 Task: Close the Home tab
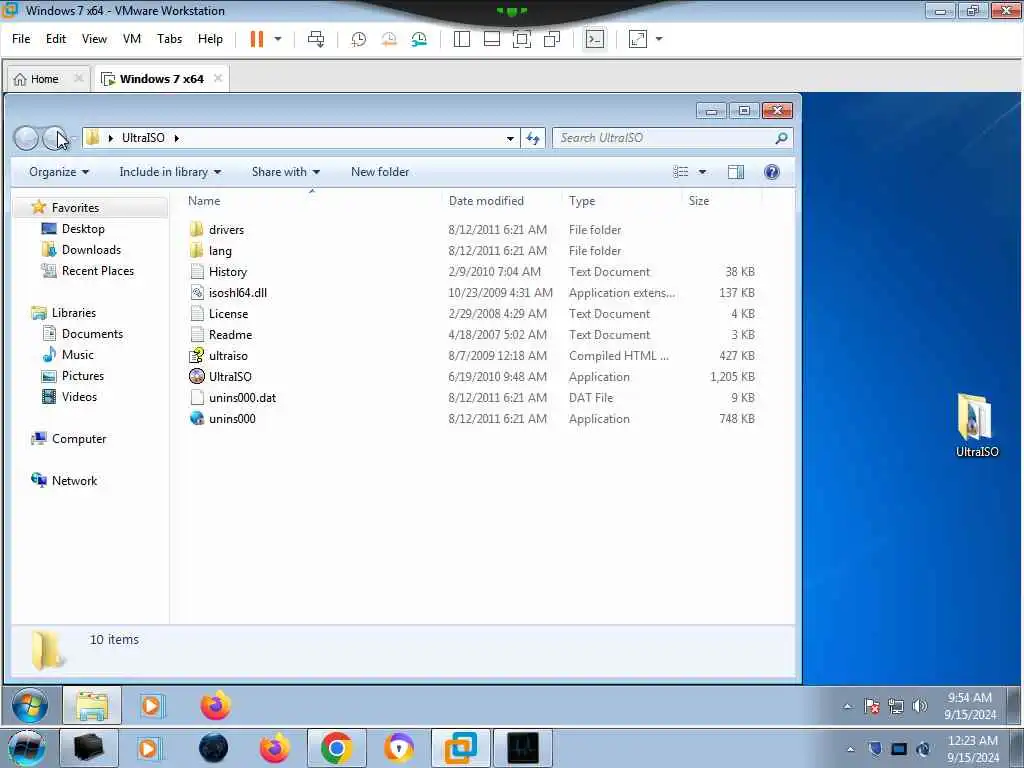[78, 78]
